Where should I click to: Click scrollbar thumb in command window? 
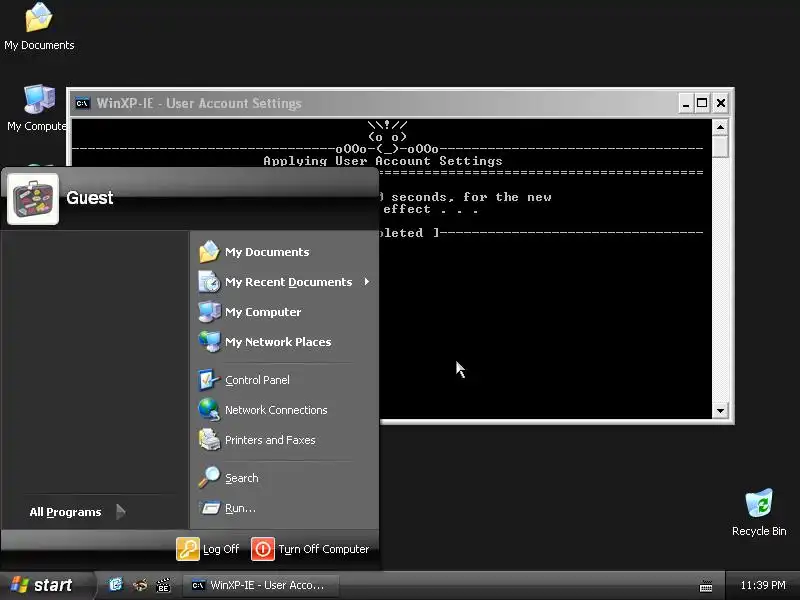(720, 146)
